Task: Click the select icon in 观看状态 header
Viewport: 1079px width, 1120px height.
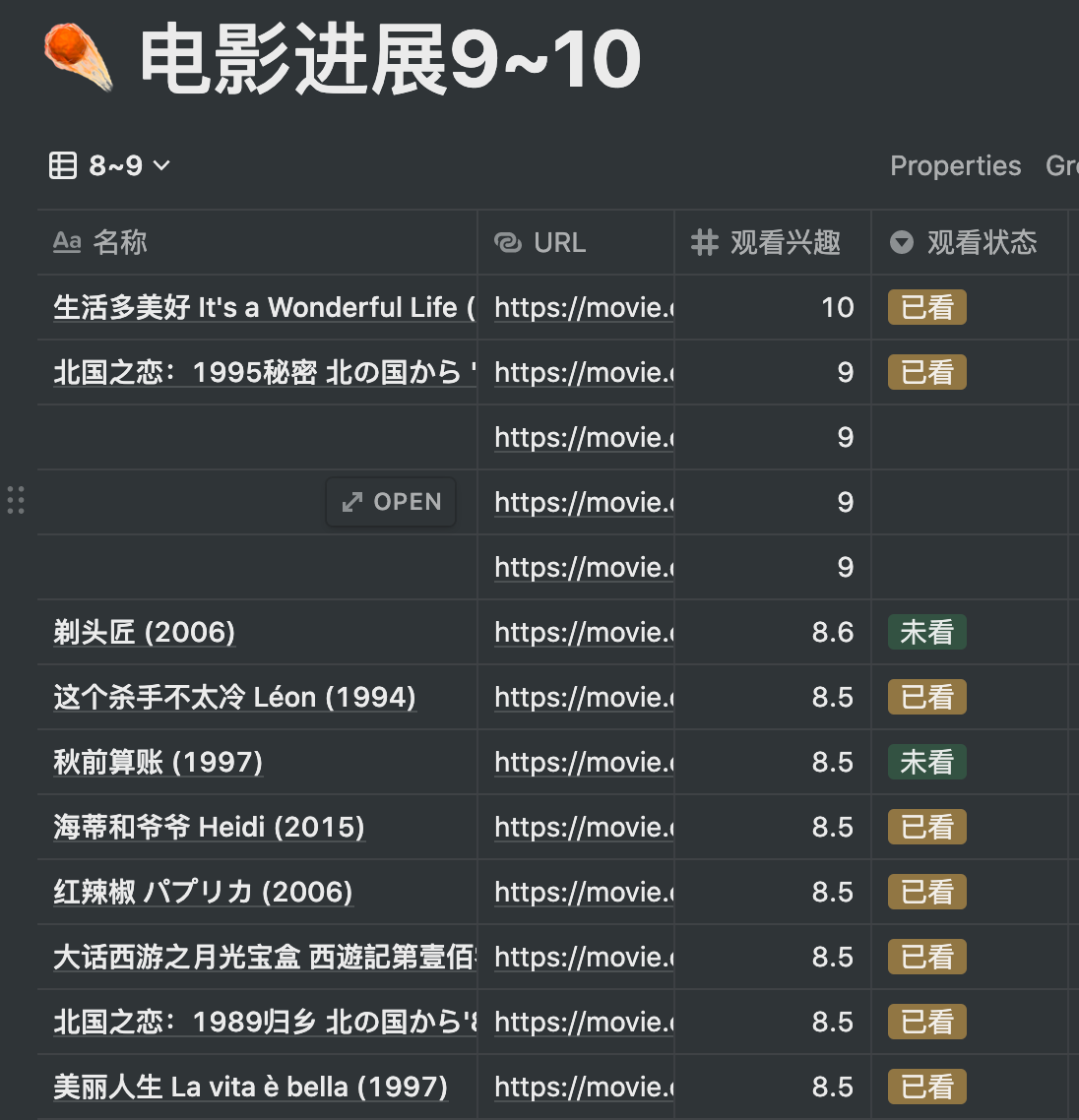Action: (902, 242)
